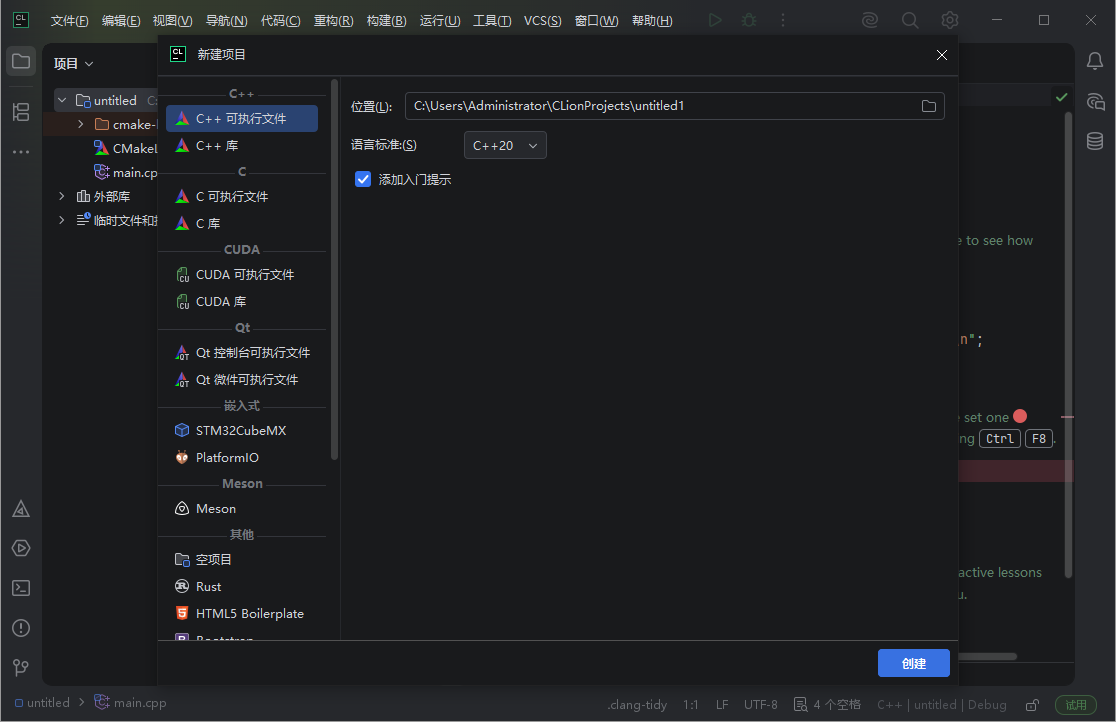Open the Run tool window icon

(21, 548)
